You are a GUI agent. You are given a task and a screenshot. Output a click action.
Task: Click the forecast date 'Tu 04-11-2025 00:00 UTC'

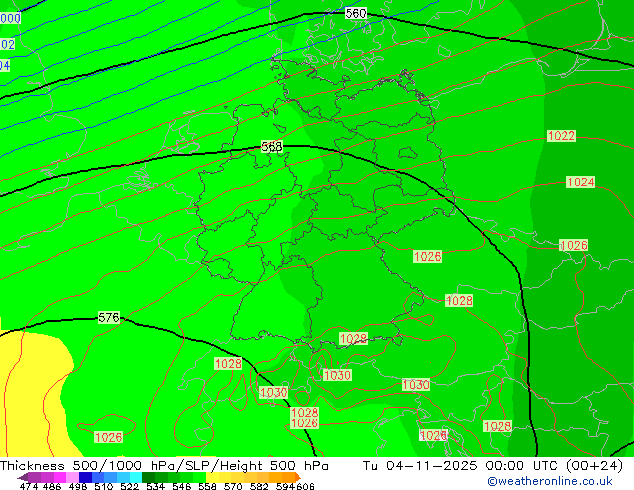pyautogui.click(x=461, y=466)
